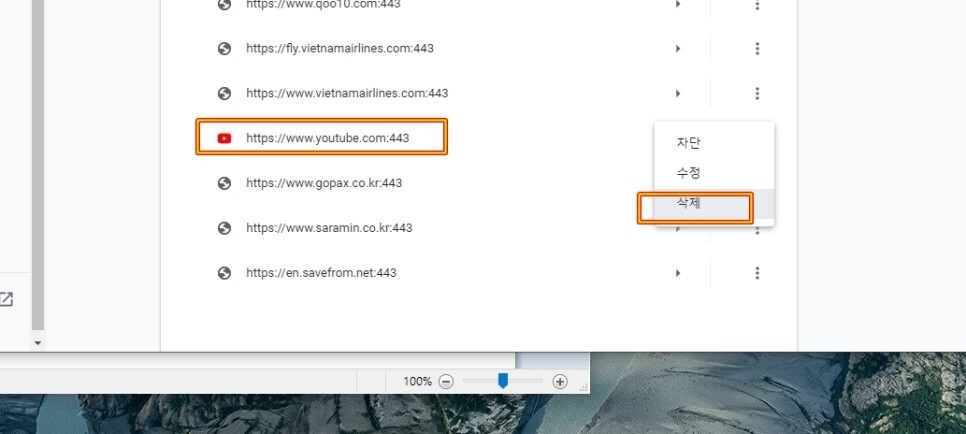966x434 pixels.
Task: Select 삭제 in the context menu
Action: click(x=713, y=203)
